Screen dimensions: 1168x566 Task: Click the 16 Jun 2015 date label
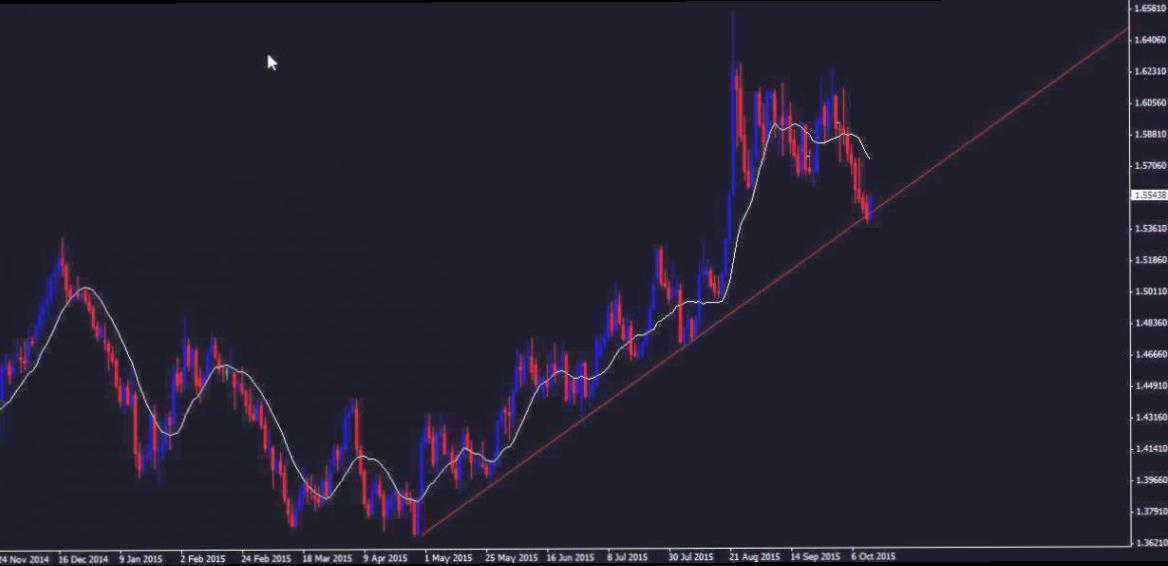(x=571, y=558)
